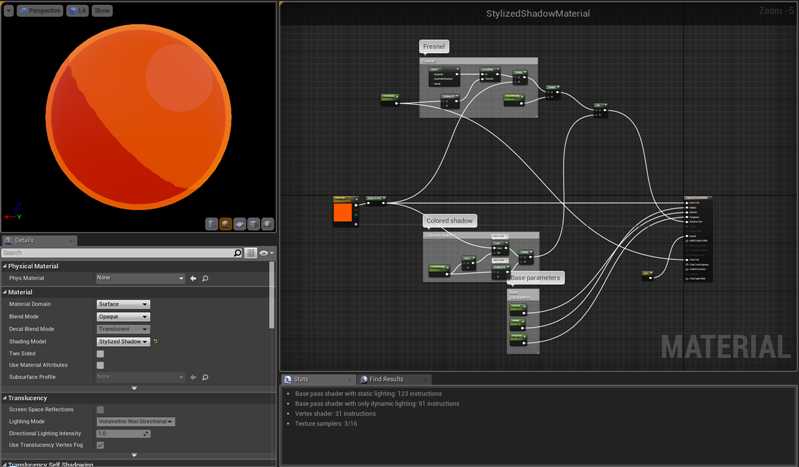Viewport: 799px width, 467px height.
Task: Select the node right of the orange color node
Action: click(x=376, y=201)
